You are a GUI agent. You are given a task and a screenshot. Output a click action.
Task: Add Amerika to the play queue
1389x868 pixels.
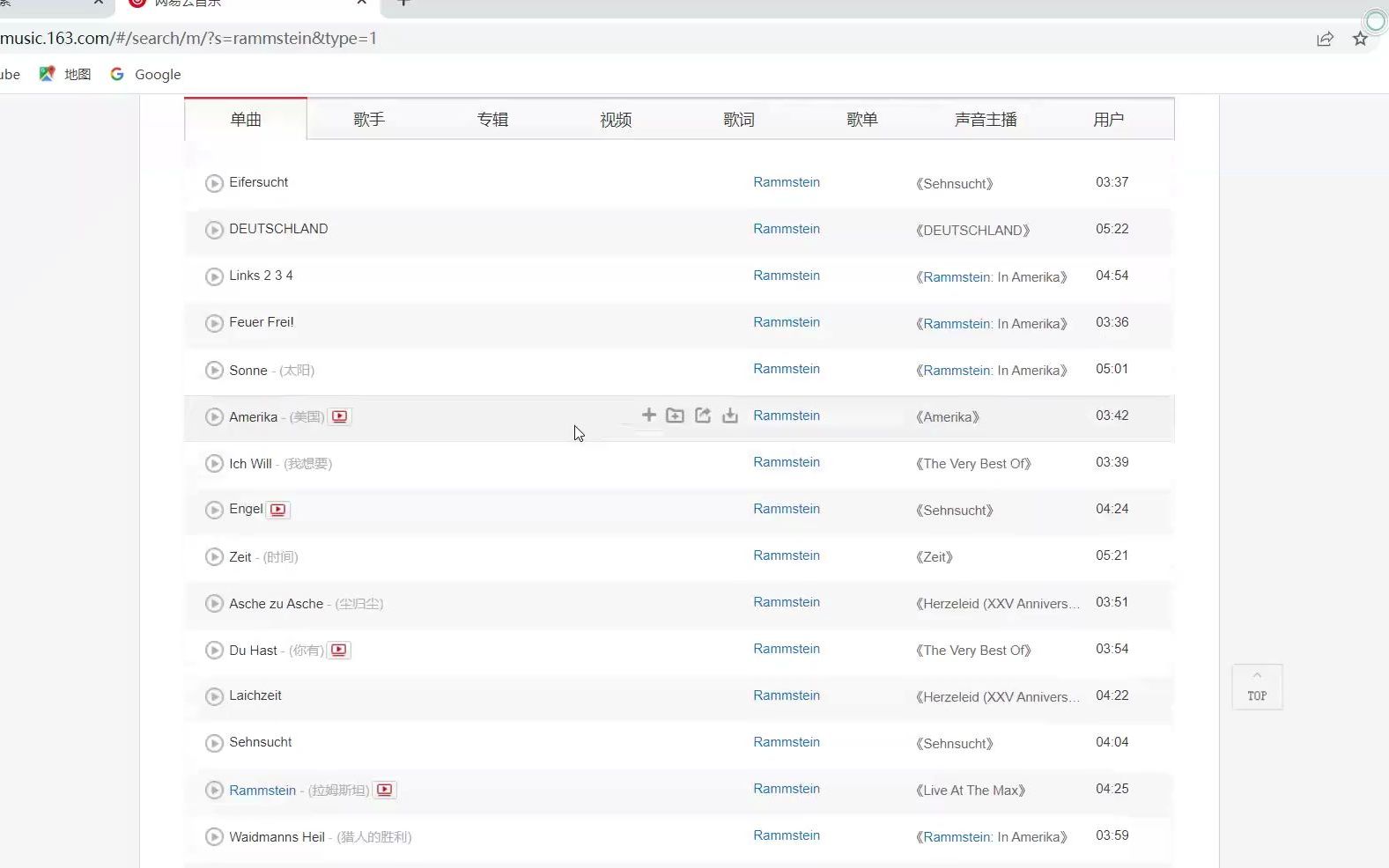pyautogui.click(x=649, y=415)
